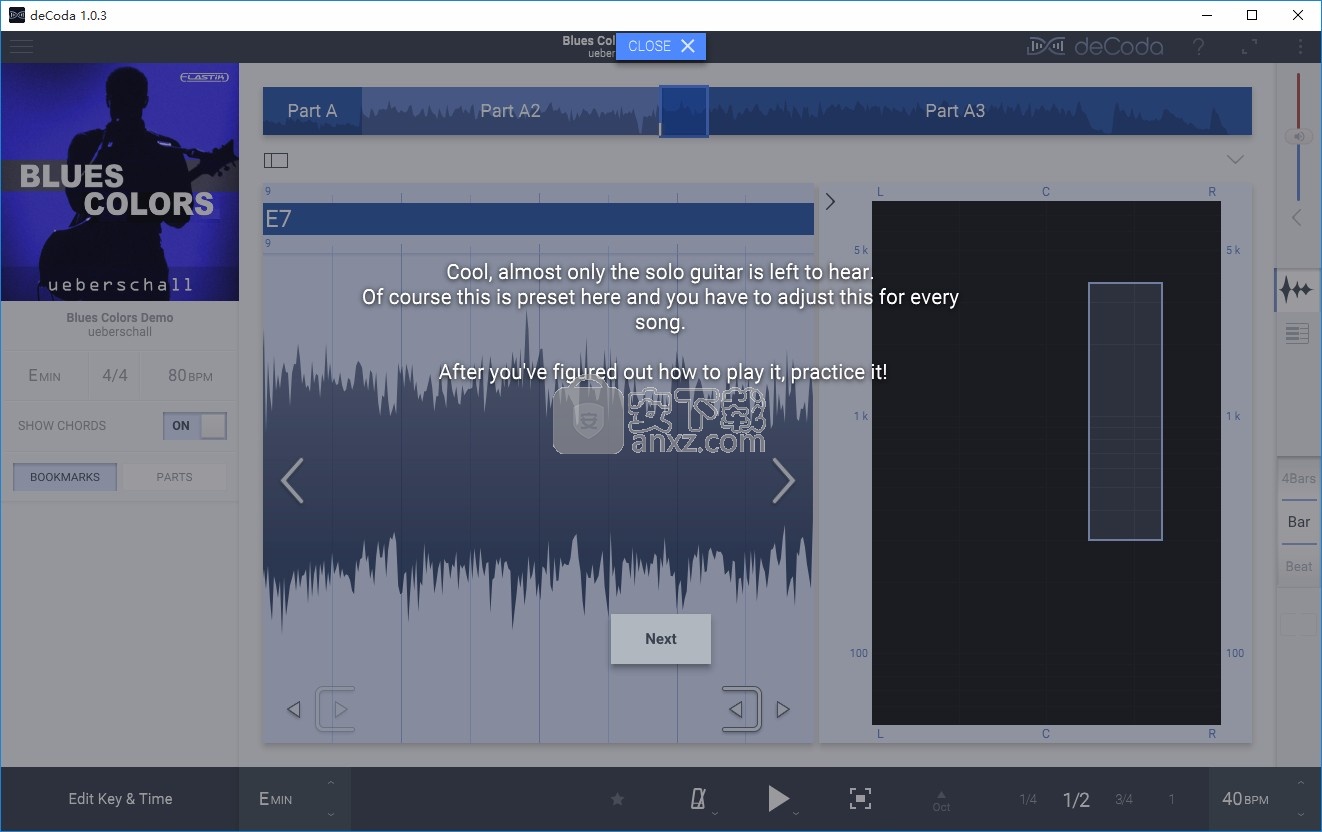Click the 4/4 time signature
This screenshot has width=1322, height=832.
coord(115,376)
